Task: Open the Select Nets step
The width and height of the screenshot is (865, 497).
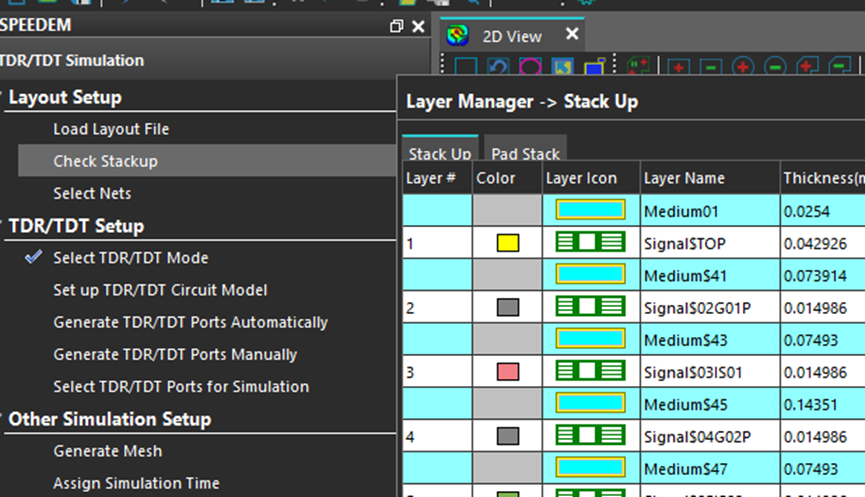Action: pyautogui.click(x=92, y=194)
